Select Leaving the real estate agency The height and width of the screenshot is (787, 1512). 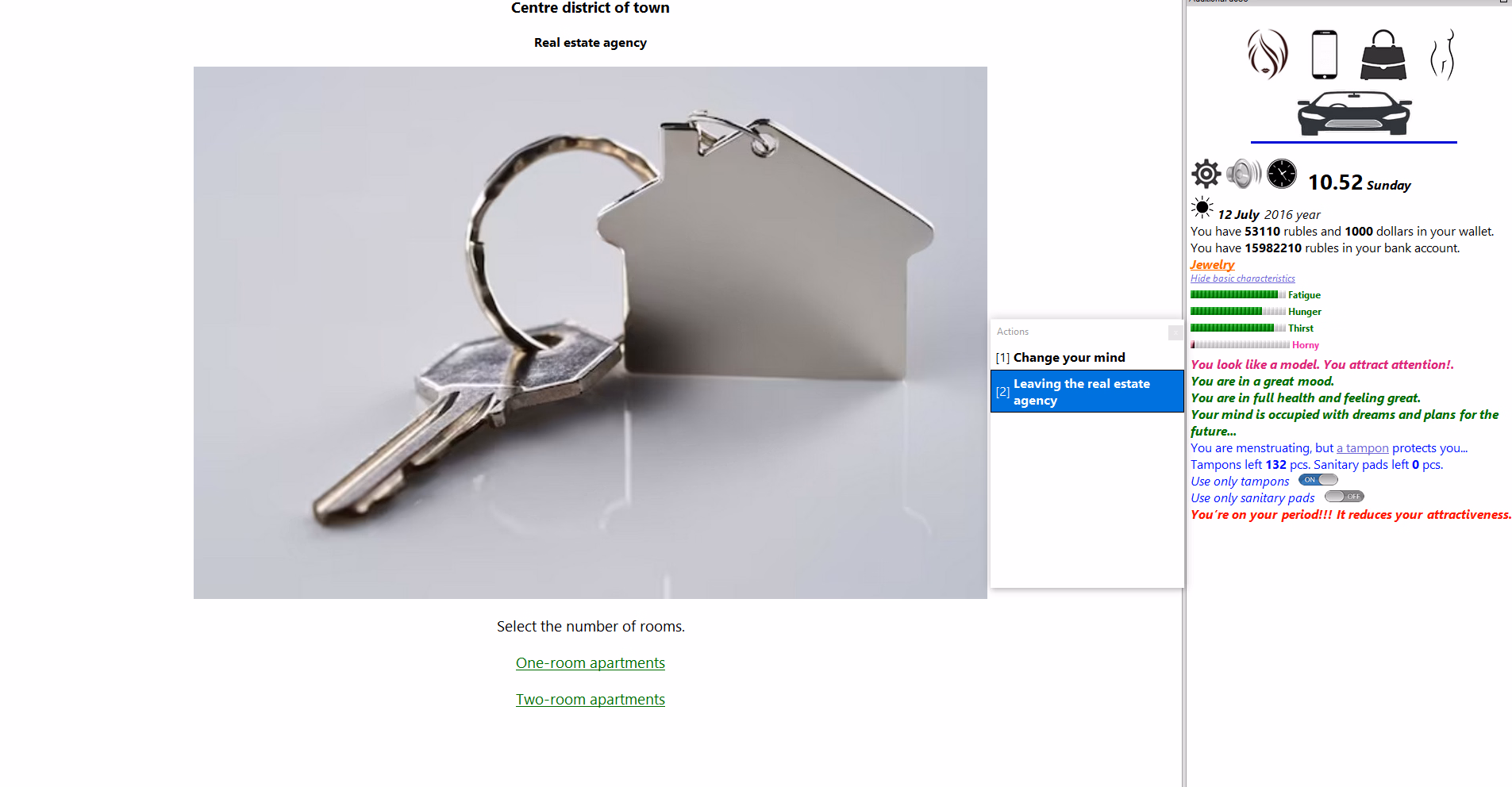tap(1087, 392)
